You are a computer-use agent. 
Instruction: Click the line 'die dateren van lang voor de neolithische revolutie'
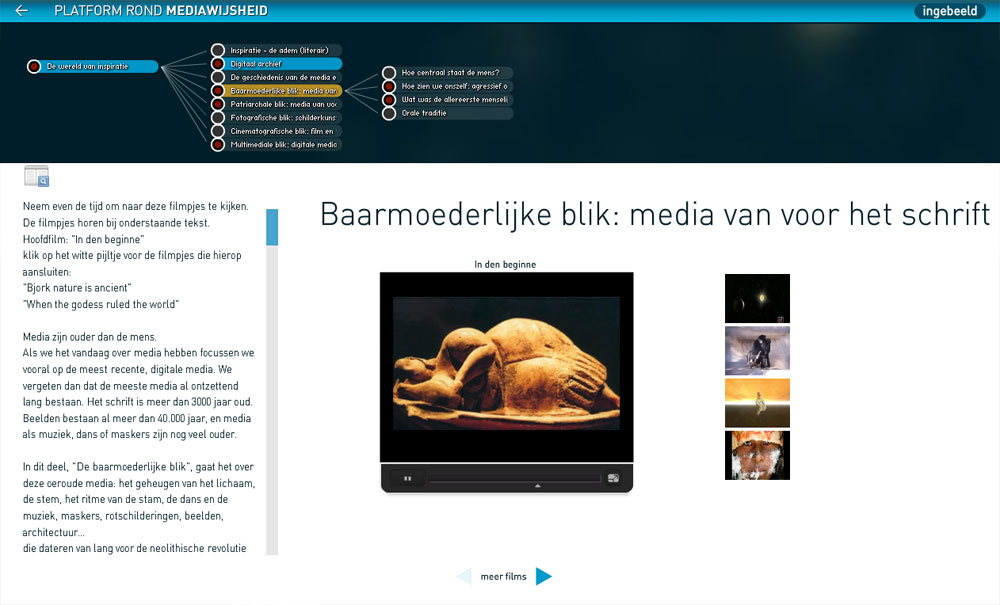click(135, 548)
